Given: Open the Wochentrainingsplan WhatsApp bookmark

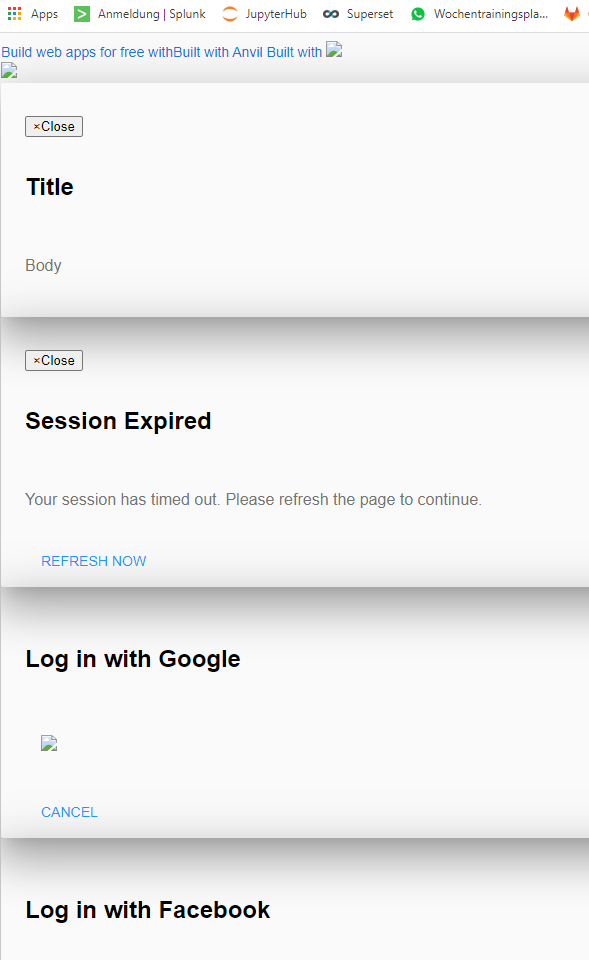Looking at the screenshot, I should 480,13.
